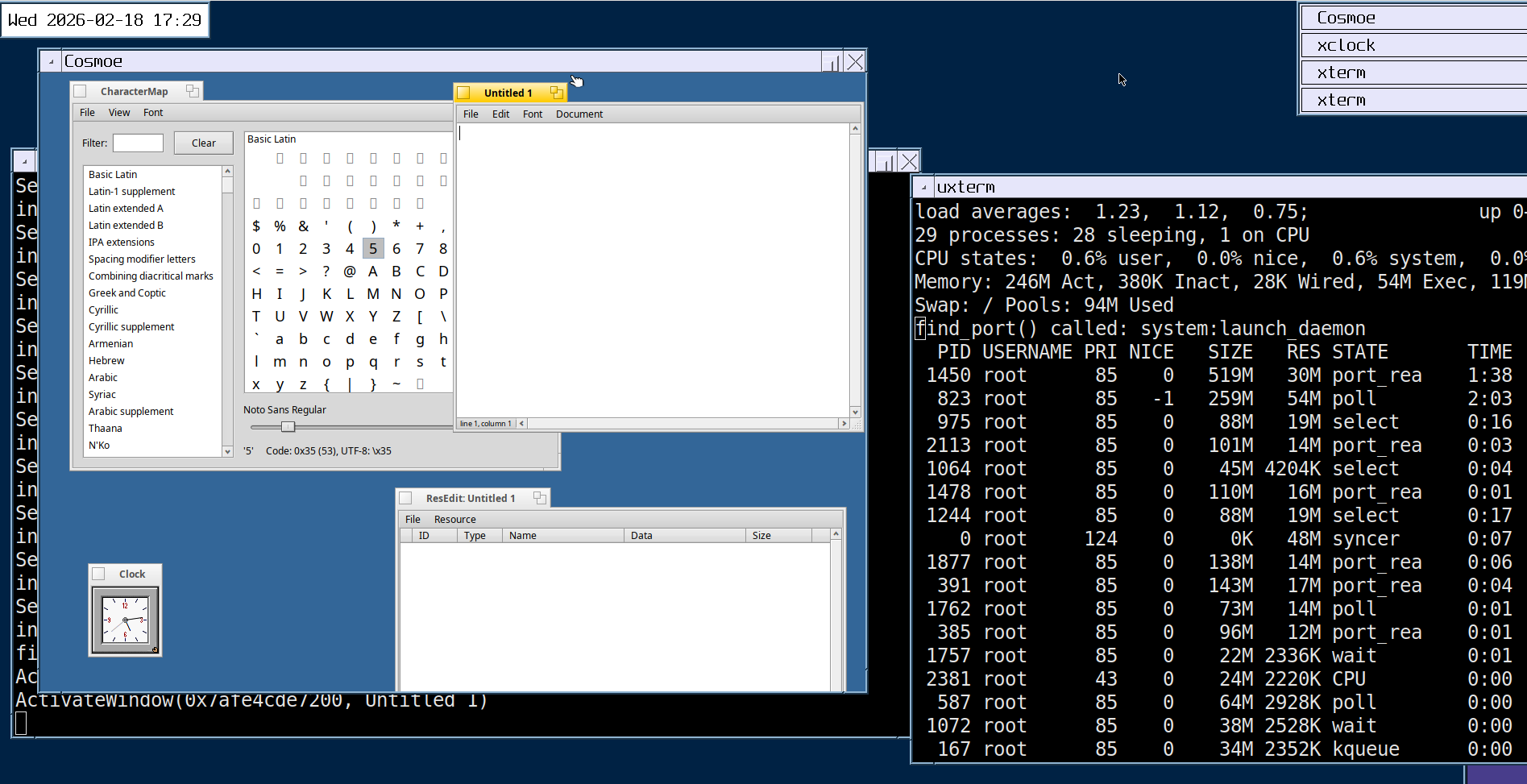The width and height of the screenshot is (1527, 784).
Task: Open the Resource menu in ResEdit
Action: [454, 520]
